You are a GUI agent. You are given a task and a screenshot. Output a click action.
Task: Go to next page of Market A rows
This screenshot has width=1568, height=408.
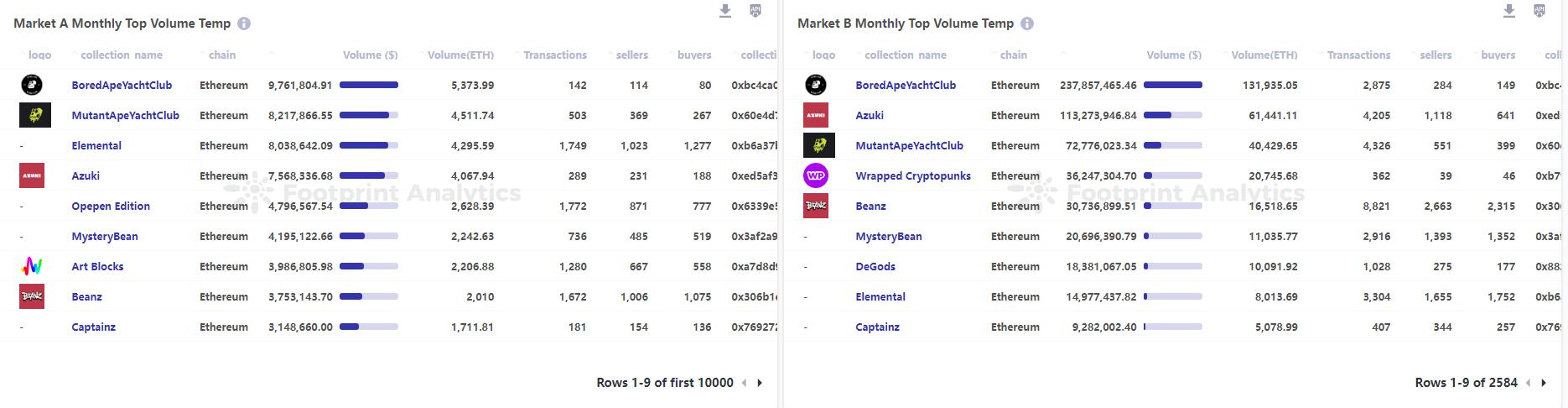[x=760, y=383]
